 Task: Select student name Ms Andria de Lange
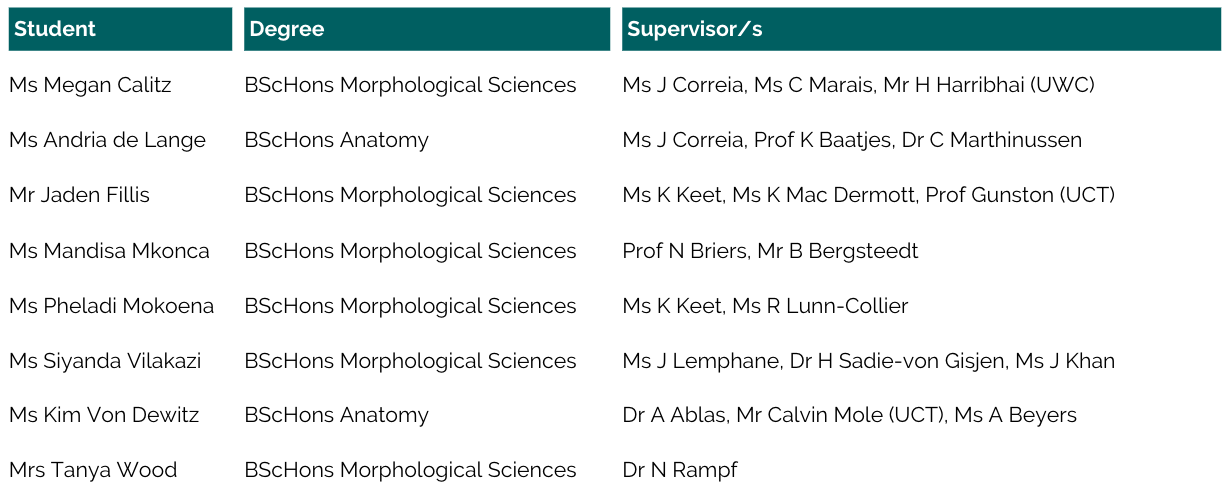pyautogui.click(x=107, y=140)
